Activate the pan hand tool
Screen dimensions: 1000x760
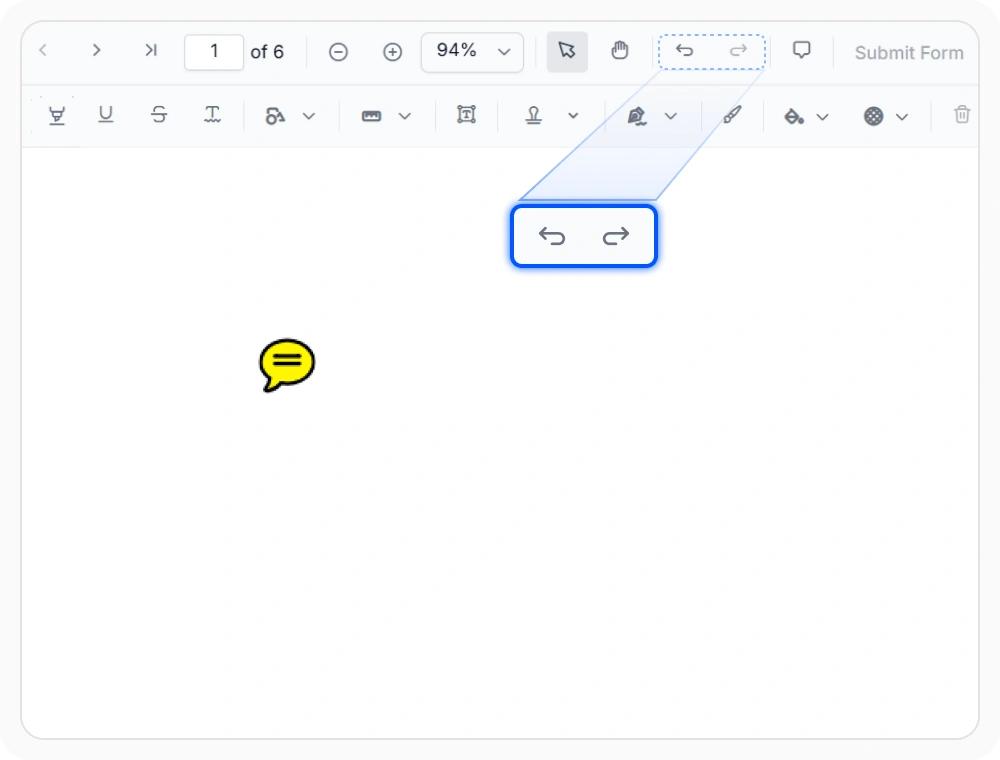[x=620, y=50]
